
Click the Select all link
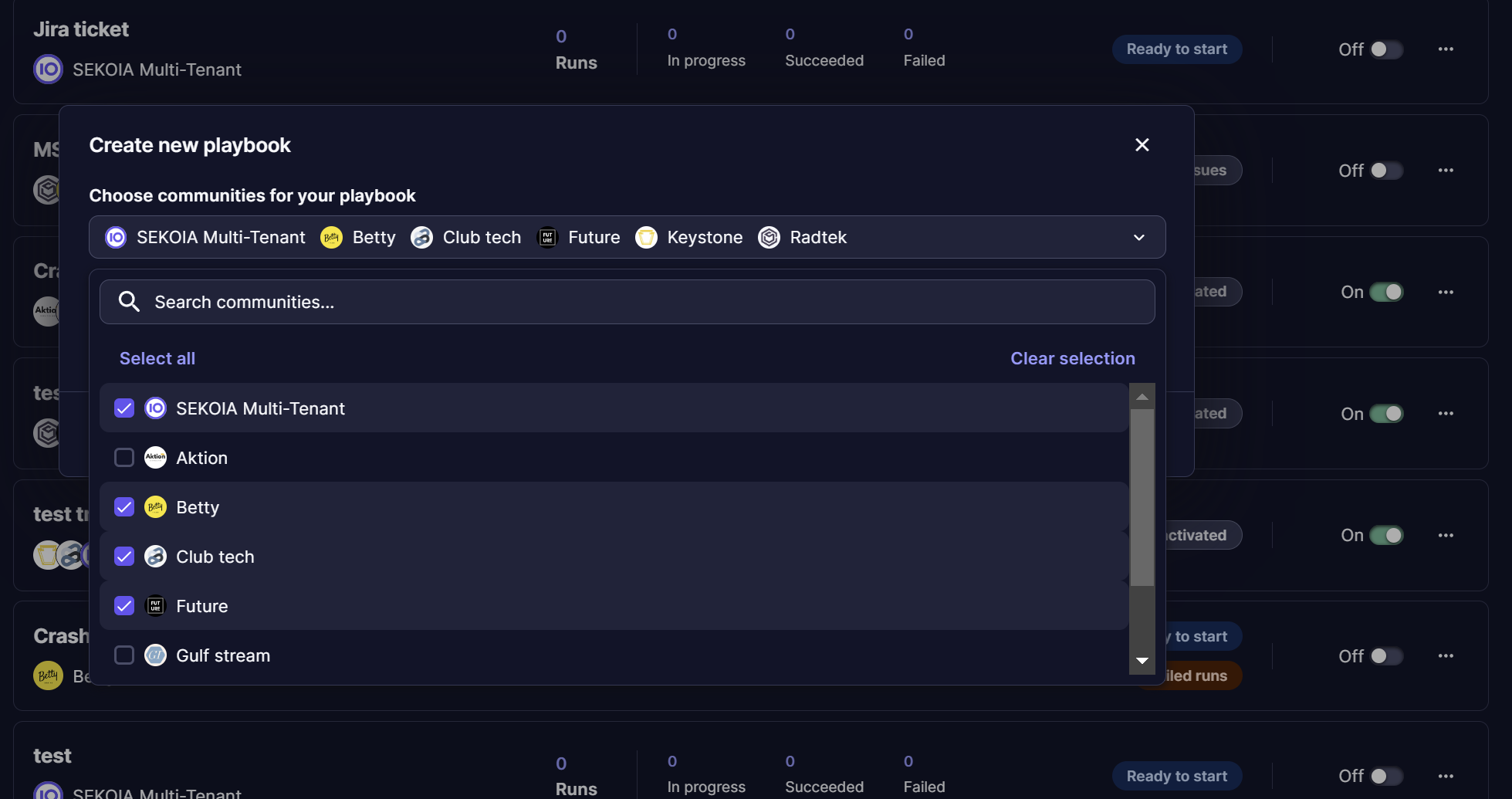[x=157, y=359]
